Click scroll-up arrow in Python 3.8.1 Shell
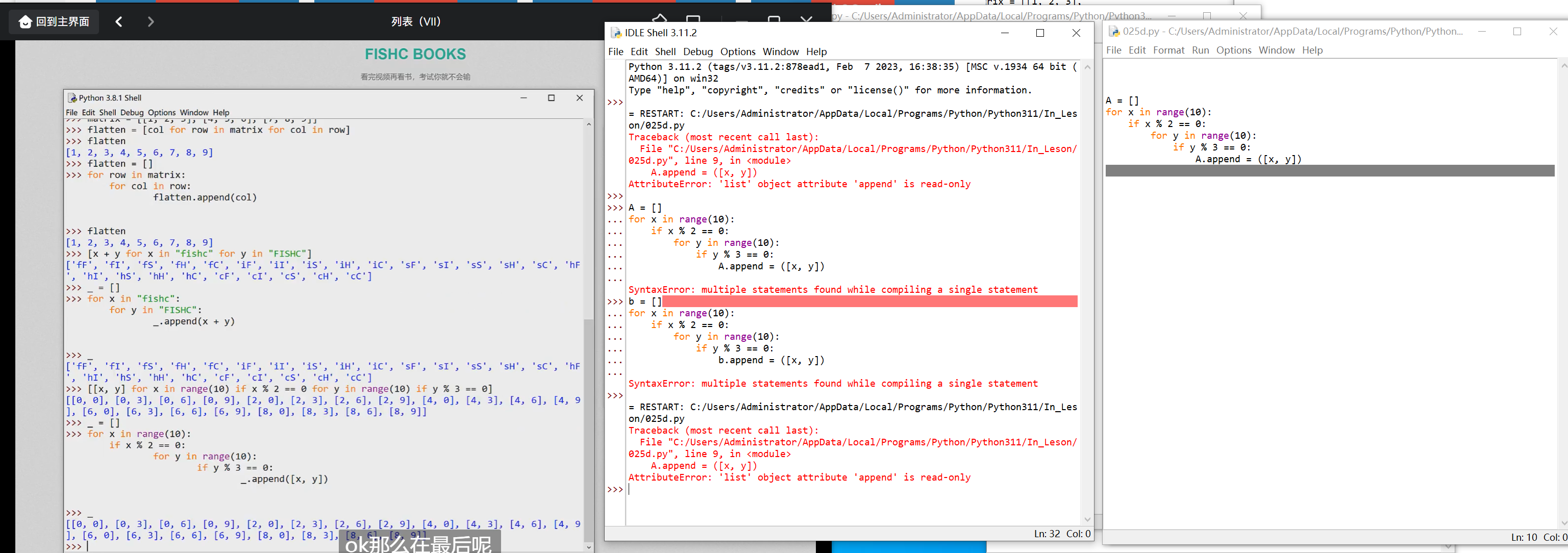 [x=588, y=124]
